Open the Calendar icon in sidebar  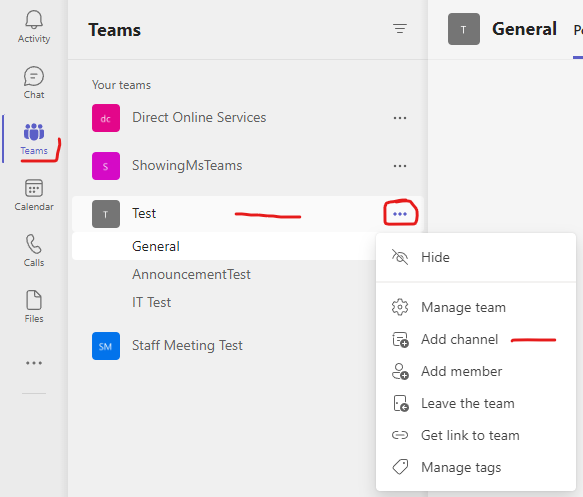pyautogui.click(x=34, y=188)
